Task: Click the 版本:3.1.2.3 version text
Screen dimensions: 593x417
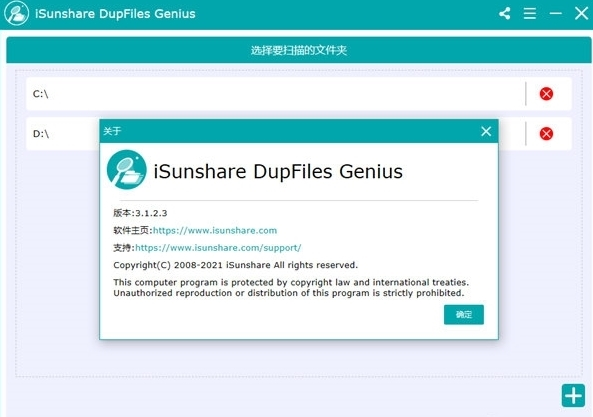Action: (140, 213)
